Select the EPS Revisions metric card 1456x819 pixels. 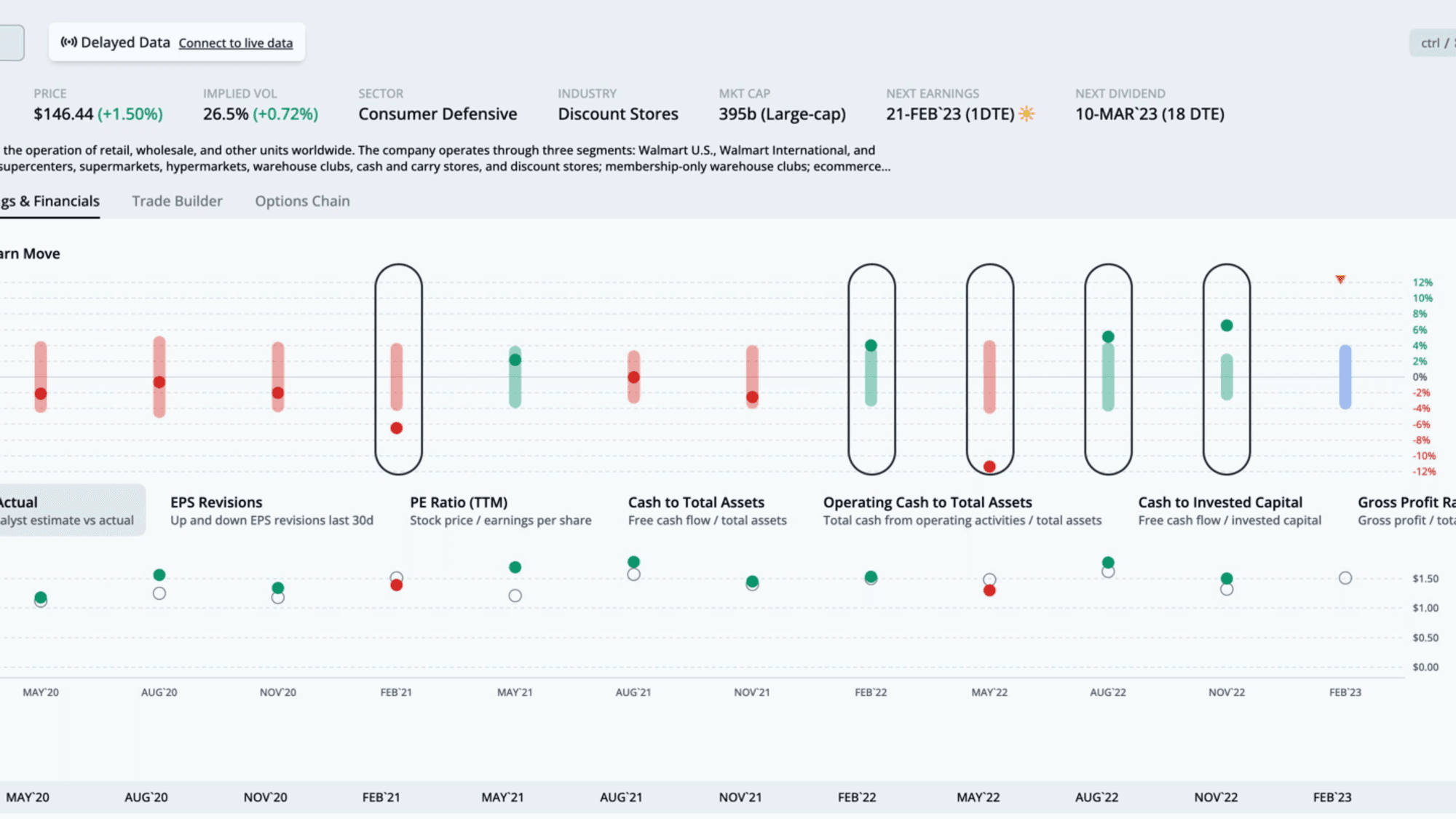272,510
